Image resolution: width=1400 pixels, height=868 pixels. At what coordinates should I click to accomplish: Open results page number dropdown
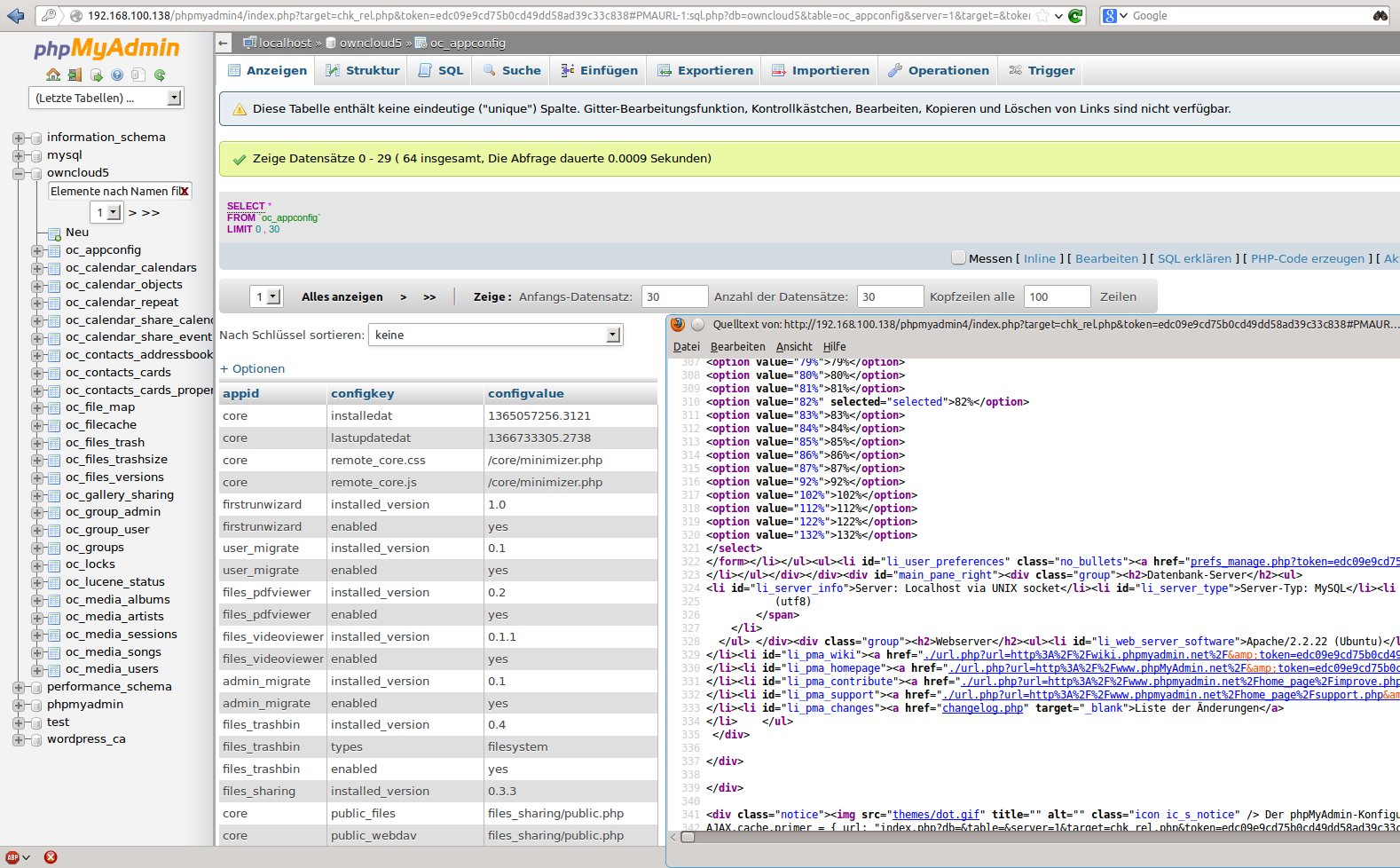266,296
